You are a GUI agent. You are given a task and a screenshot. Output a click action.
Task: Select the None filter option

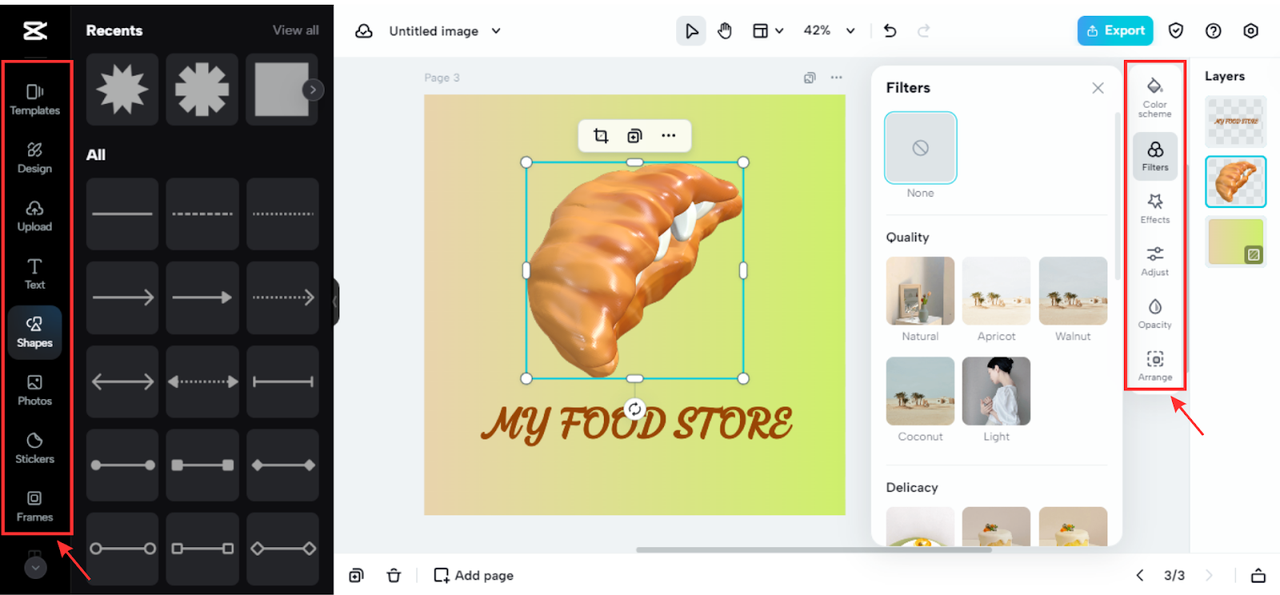tap(920, 148)
